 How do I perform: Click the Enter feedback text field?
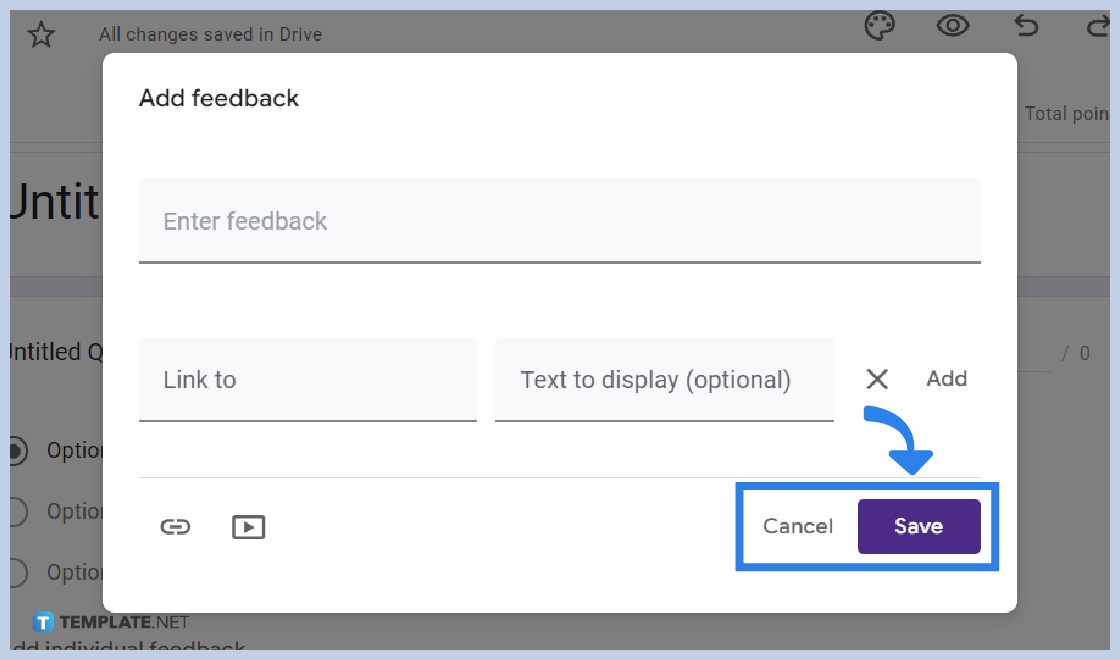point(560,221)
